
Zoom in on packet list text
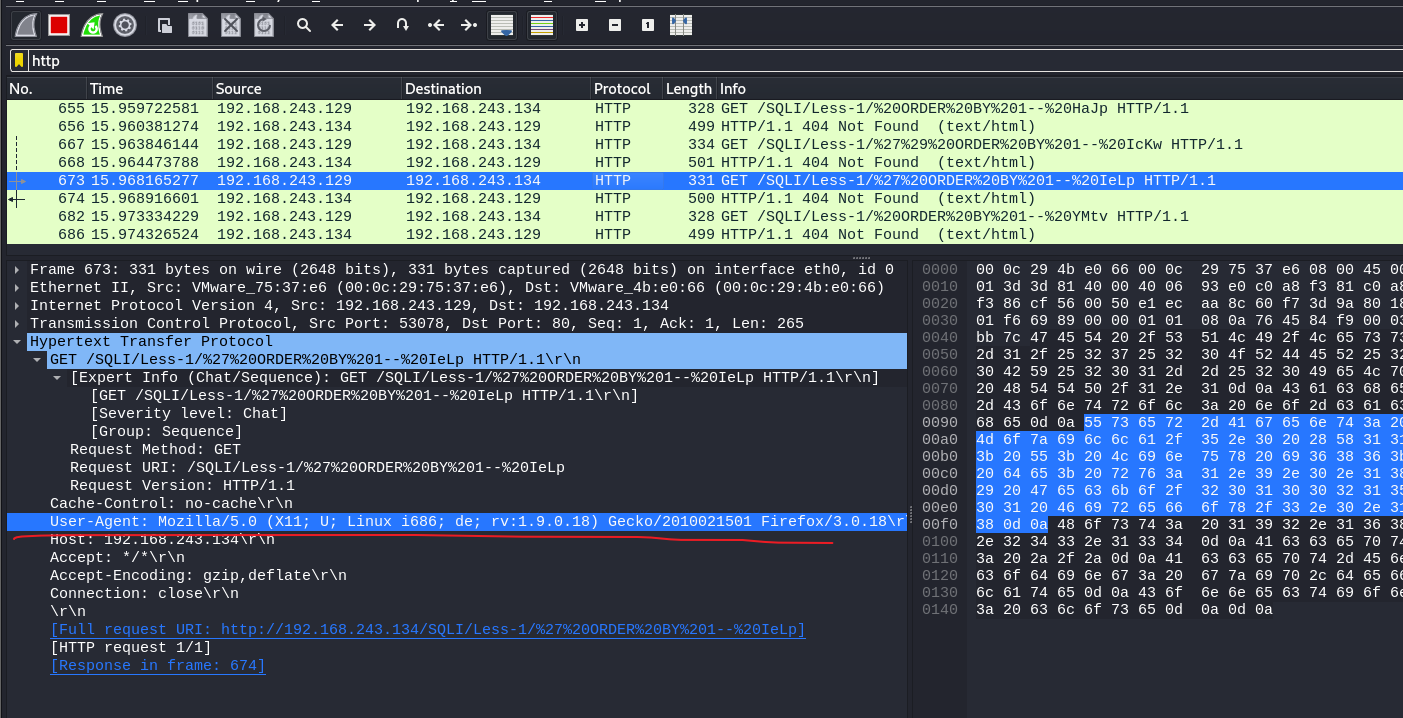[x=580, y=25]
